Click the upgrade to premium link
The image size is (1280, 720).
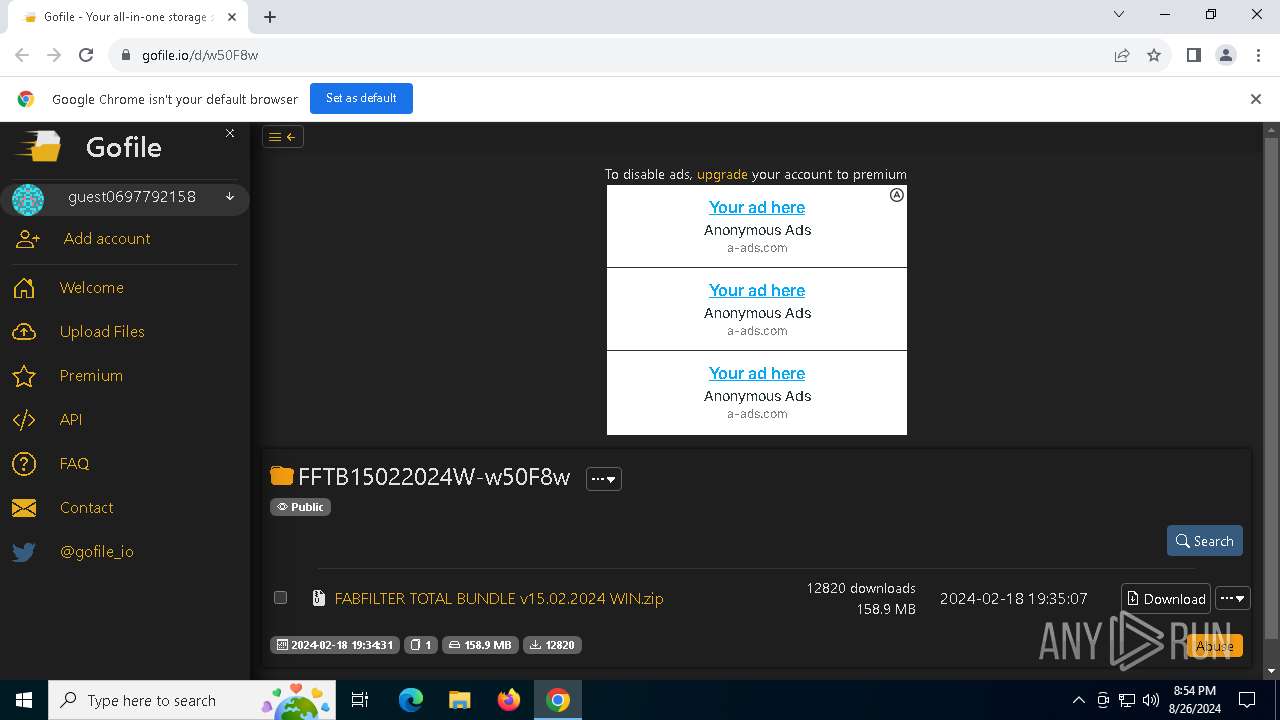pos(722,174)
